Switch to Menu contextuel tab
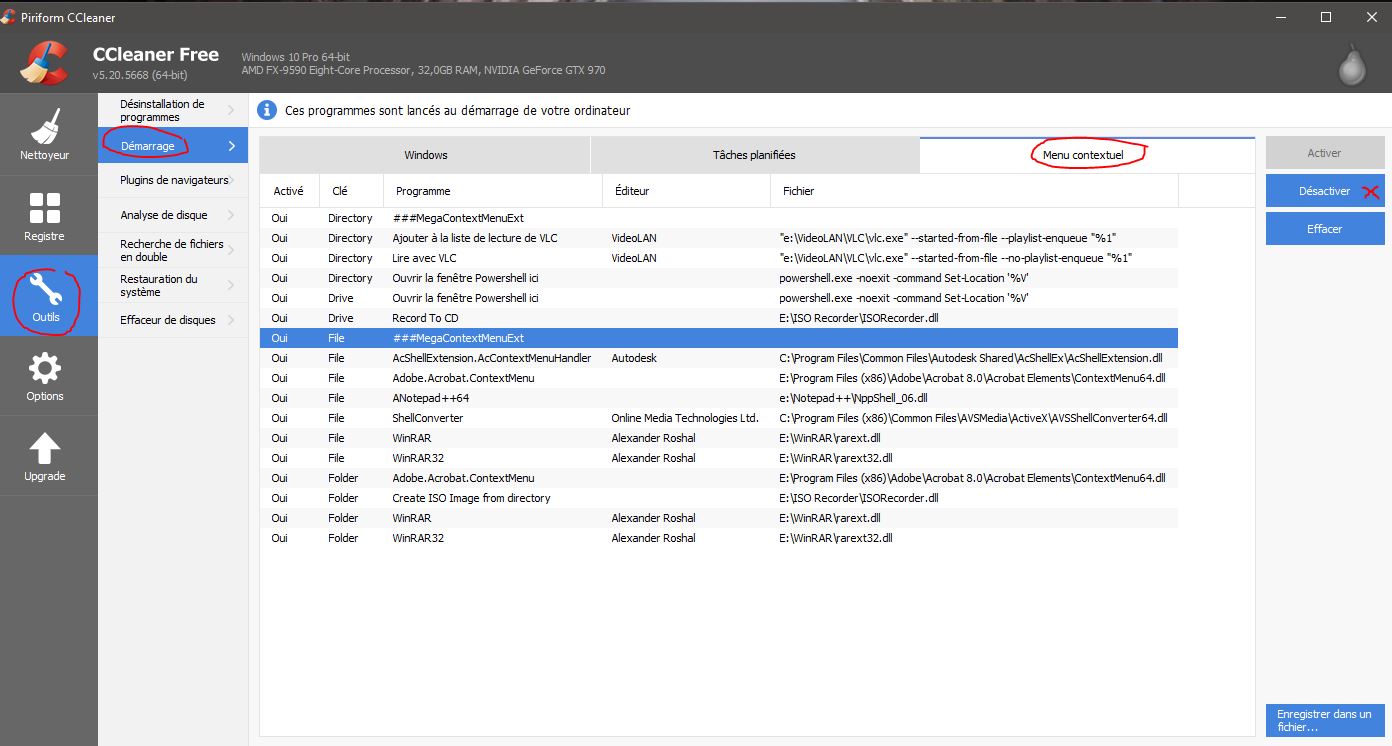 (1087, 155)
